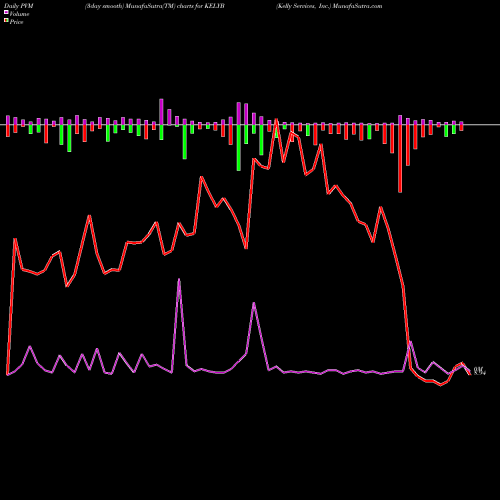The height and width of the screenshot is (500, 500).
Task: Select the 'Price' legend label
Action: tap(16, 22)
